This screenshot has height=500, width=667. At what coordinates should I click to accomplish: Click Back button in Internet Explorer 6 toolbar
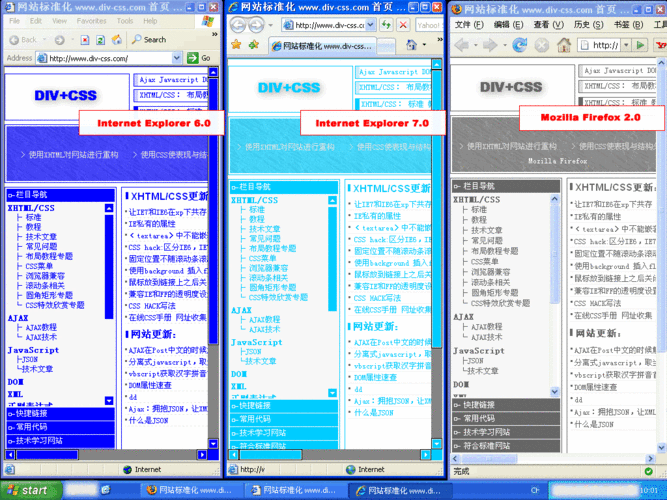23,40
